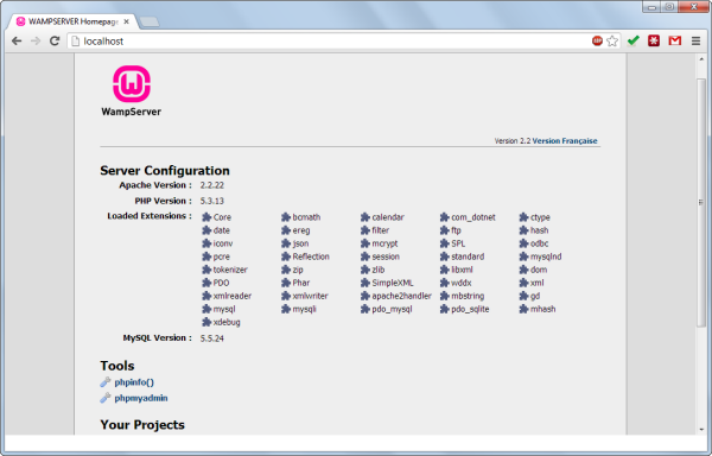Click the Apache version value 2.2.22
Image resolution: width=712 pixels, height=456 pixels.
point(212,185)
